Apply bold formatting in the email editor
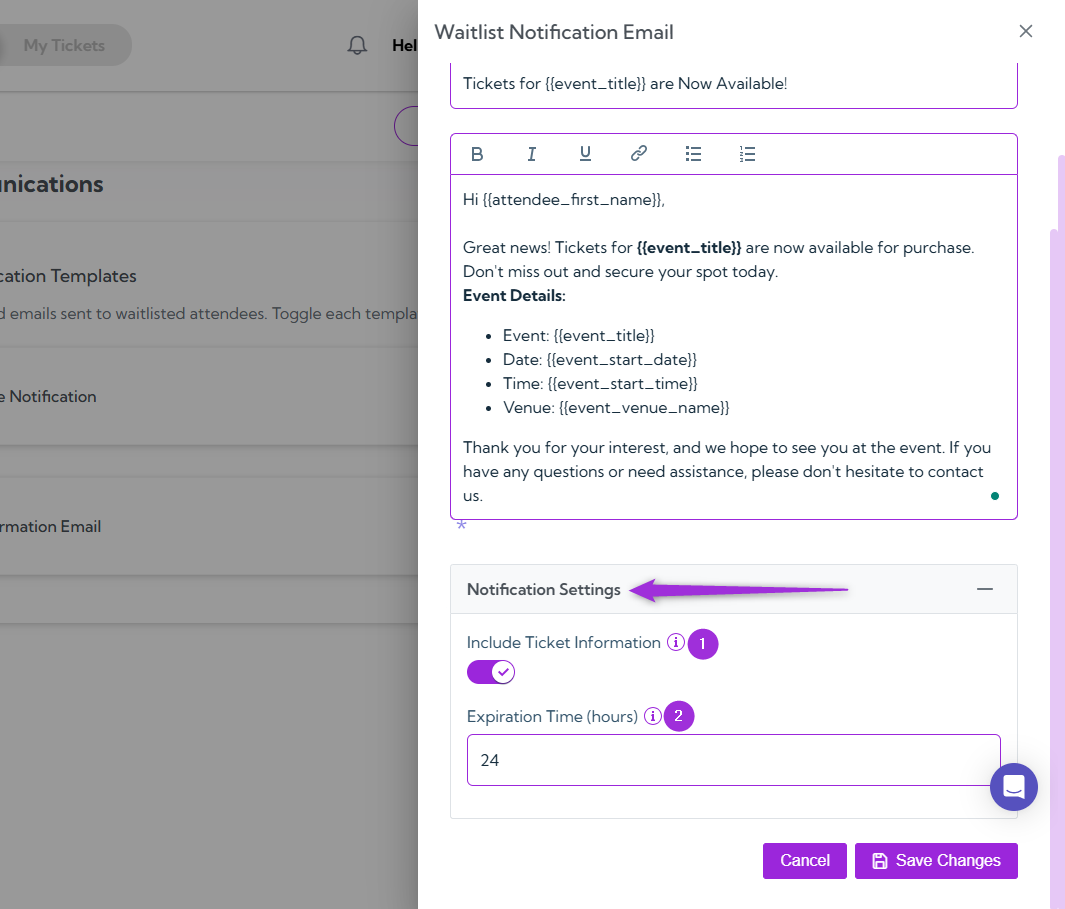The width and height of the screenshot is (1065, 909). click(x=477, y=153)
